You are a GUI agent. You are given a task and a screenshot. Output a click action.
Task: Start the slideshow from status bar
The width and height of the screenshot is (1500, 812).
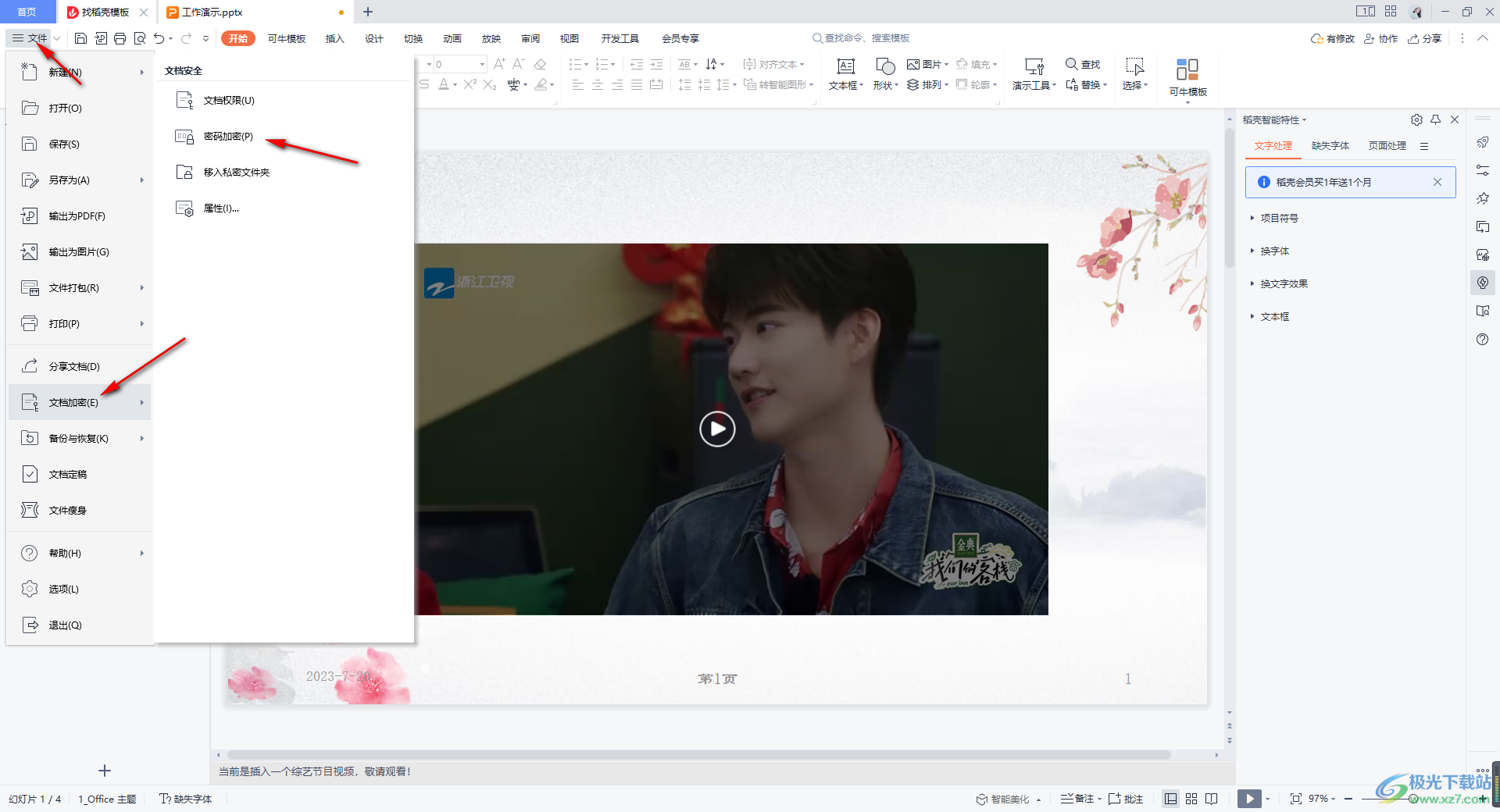tap(1249, 799)
